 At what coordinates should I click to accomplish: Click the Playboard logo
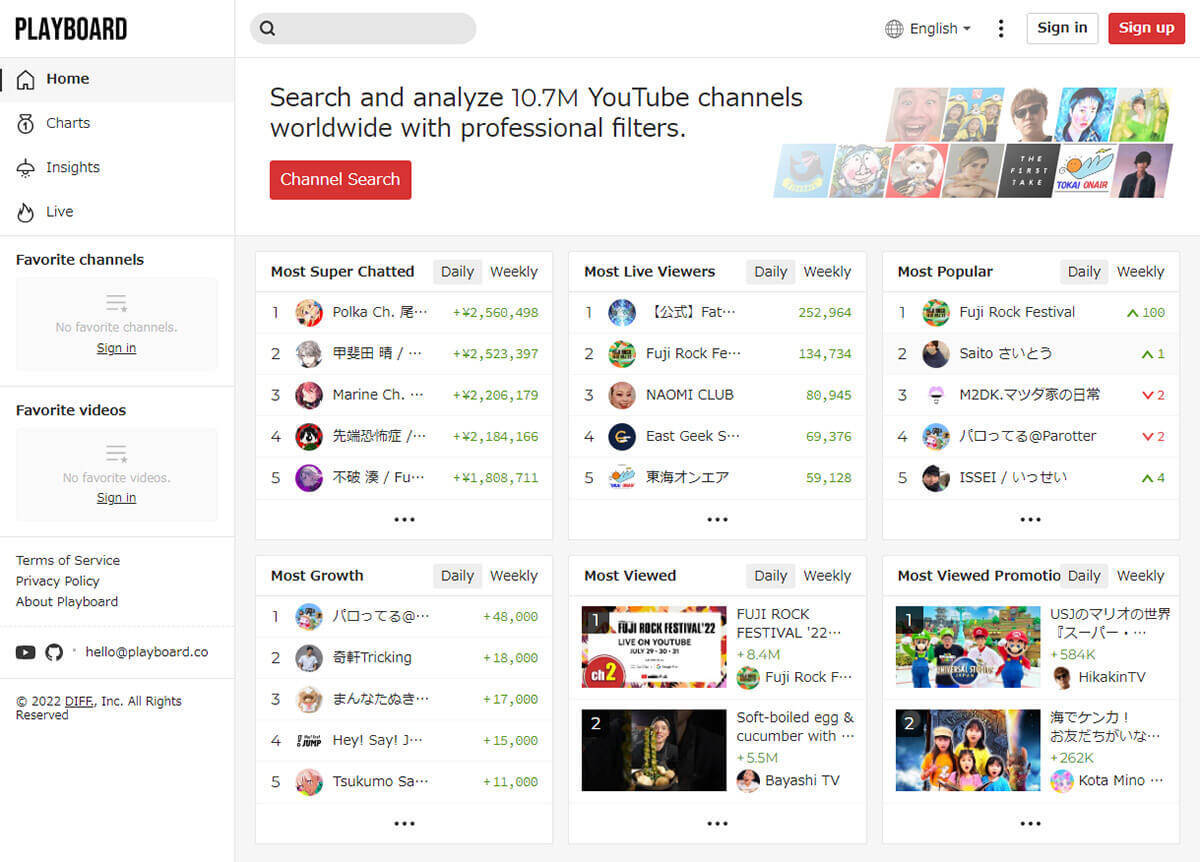71,29
